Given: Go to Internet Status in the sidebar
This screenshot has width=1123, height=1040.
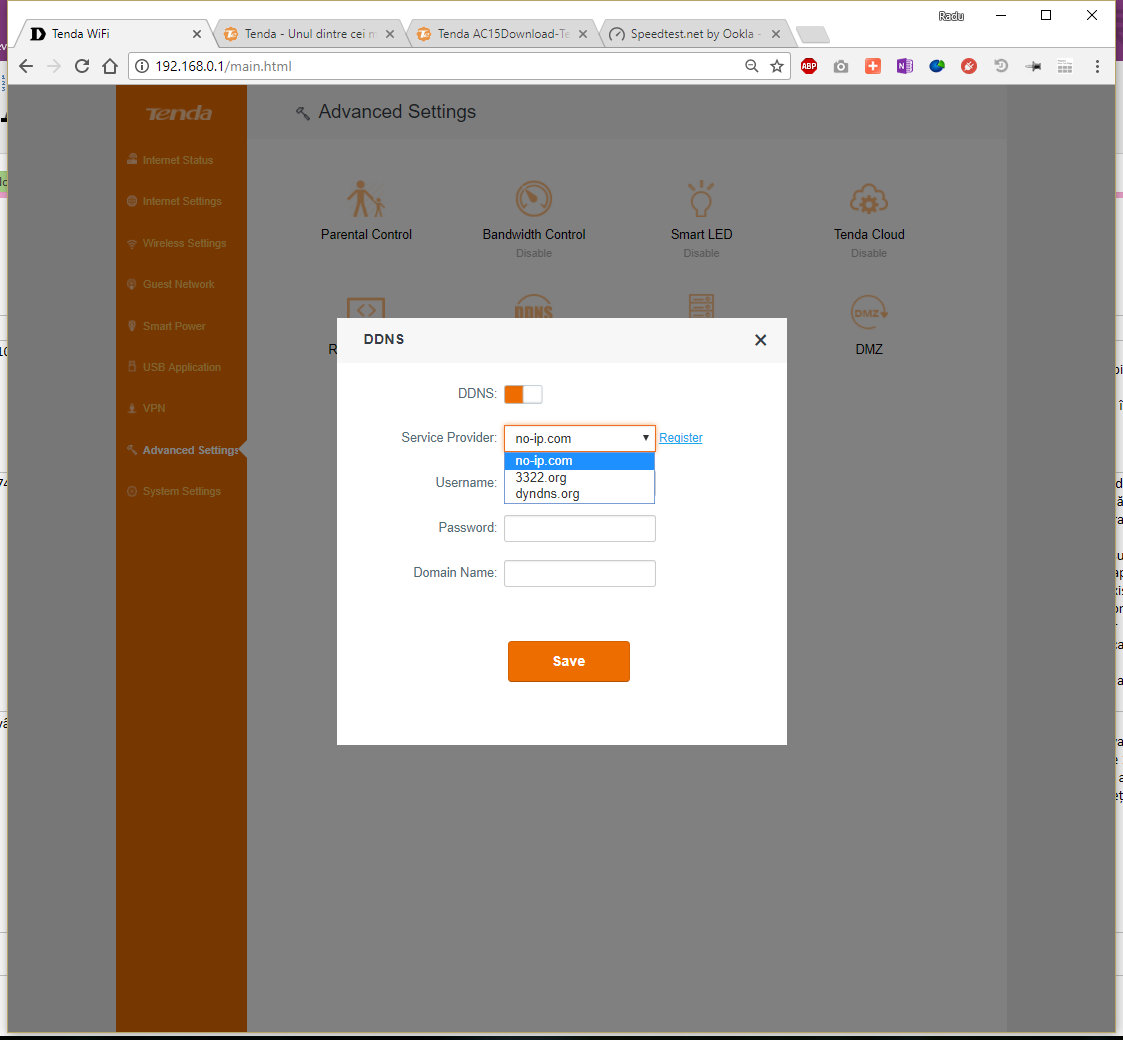Looking at the screenshot, I should pyautogui.click(x=170, y=160).
